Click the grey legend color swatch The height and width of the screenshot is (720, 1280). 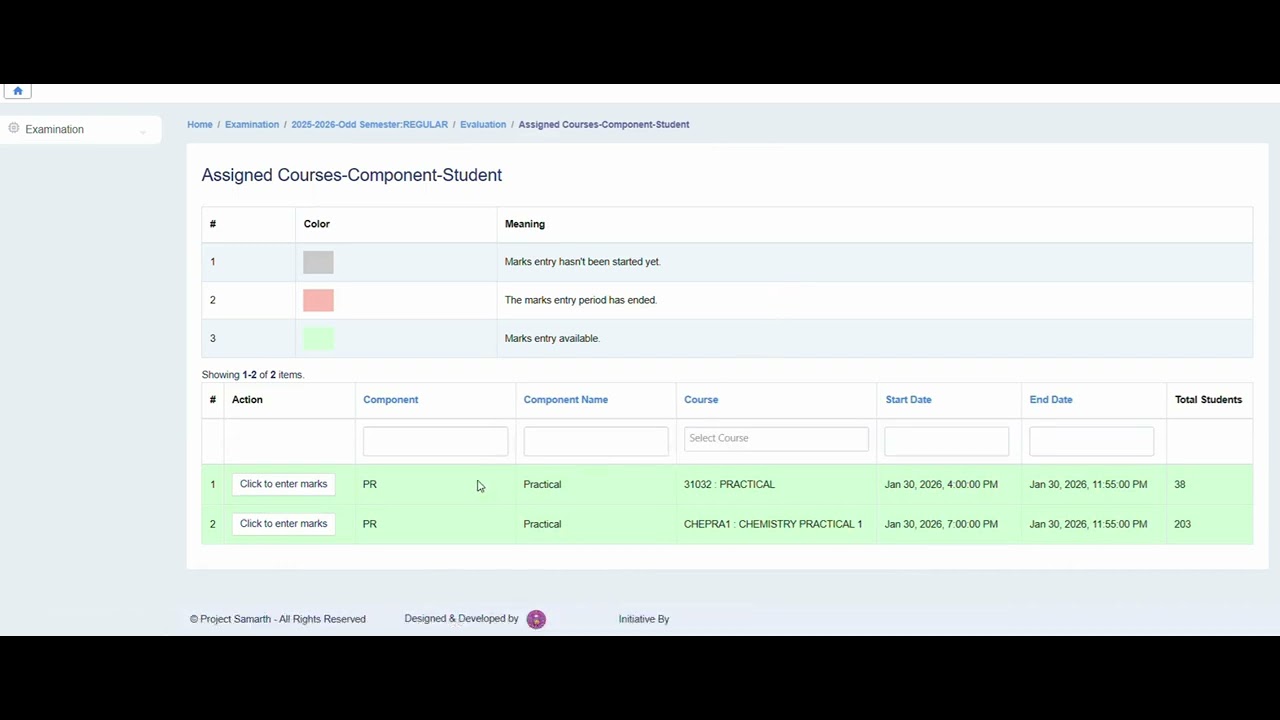point(318,262)
